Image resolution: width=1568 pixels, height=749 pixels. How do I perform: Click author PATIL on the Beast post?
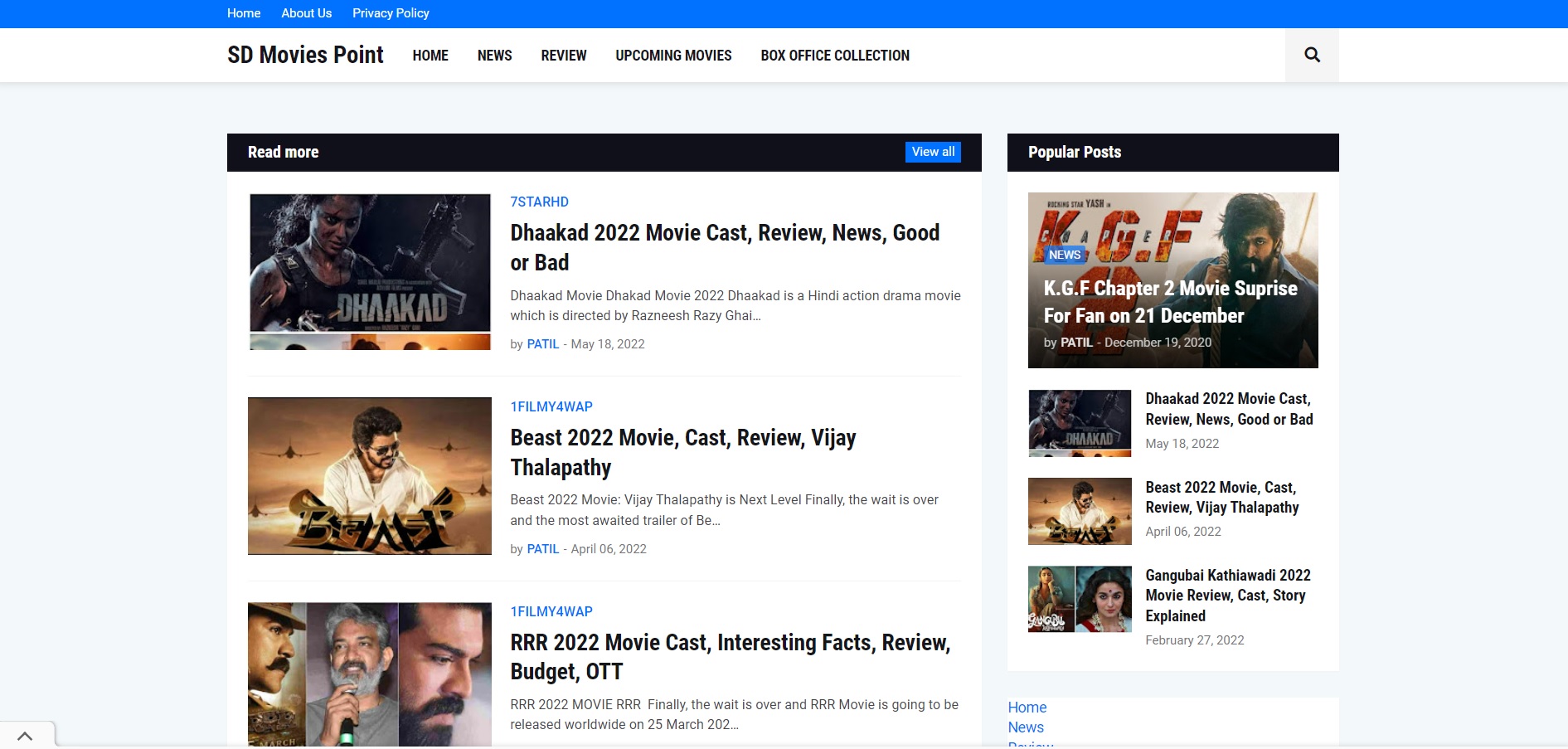pyautogui.click(x=543, y=549)
